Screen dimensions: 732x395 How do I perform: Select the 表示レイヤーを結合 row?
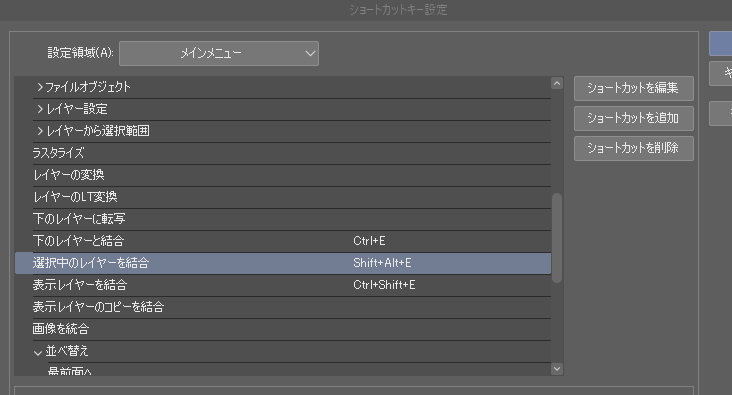point(283,285)
